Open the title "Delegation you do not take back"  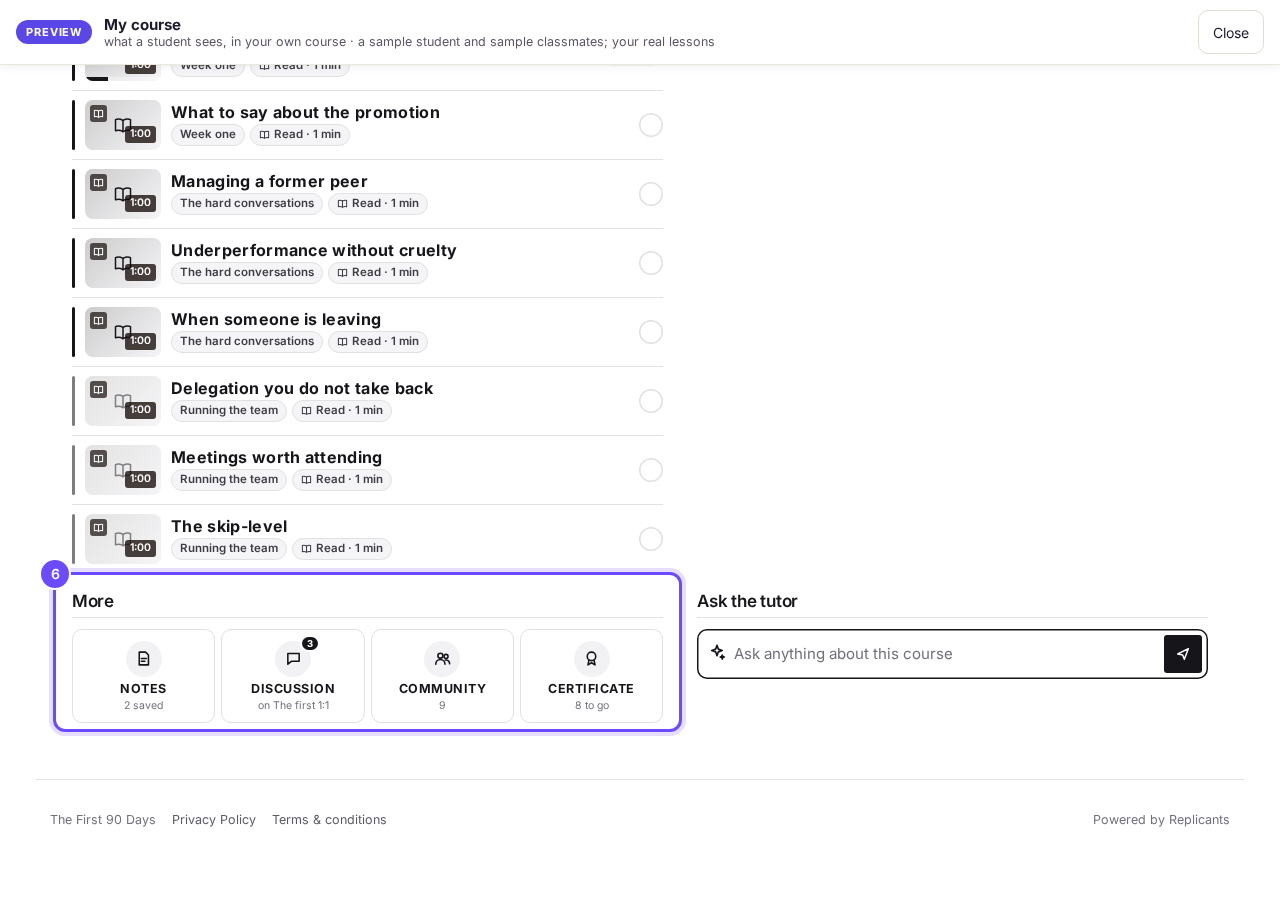(302, 388)
